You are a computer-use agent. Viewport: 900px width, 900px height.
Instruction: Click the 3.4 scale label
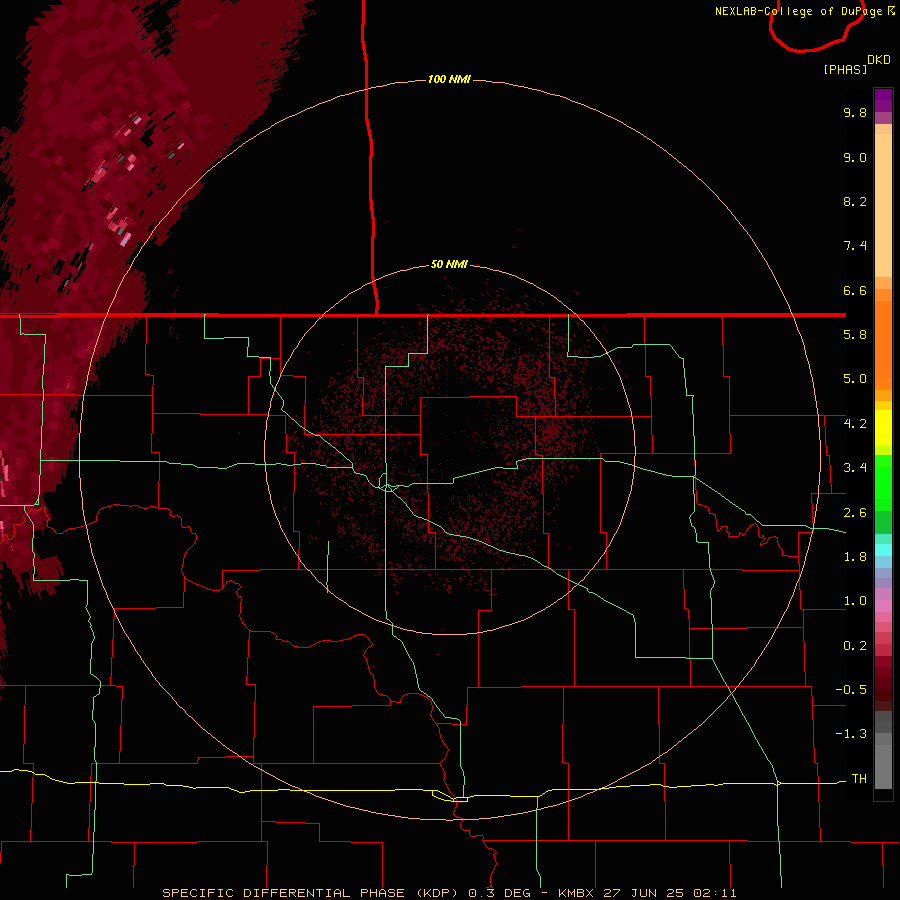(855, 468)
